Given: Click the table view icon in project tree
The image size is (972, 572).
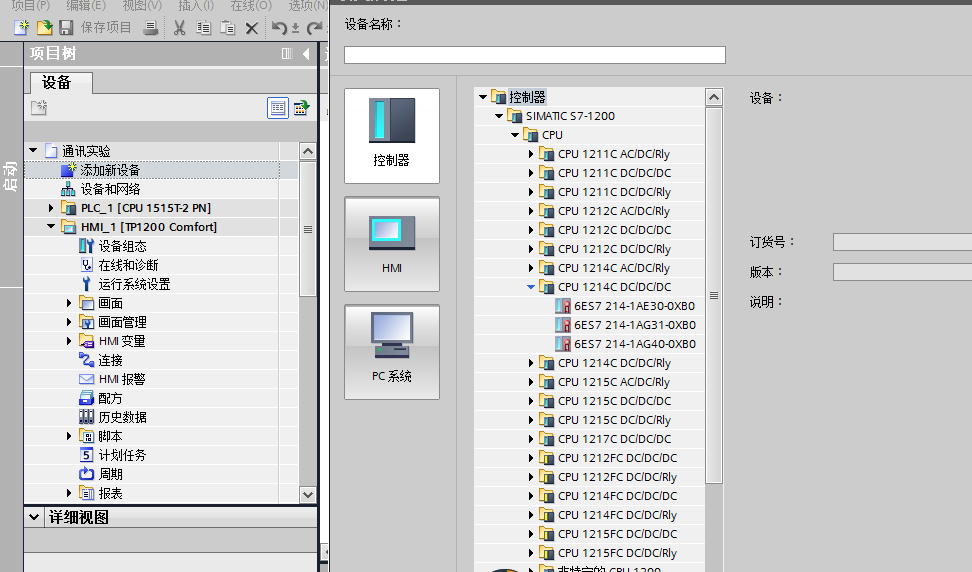Looking at the screenshot, I should (x=278, y=108).
